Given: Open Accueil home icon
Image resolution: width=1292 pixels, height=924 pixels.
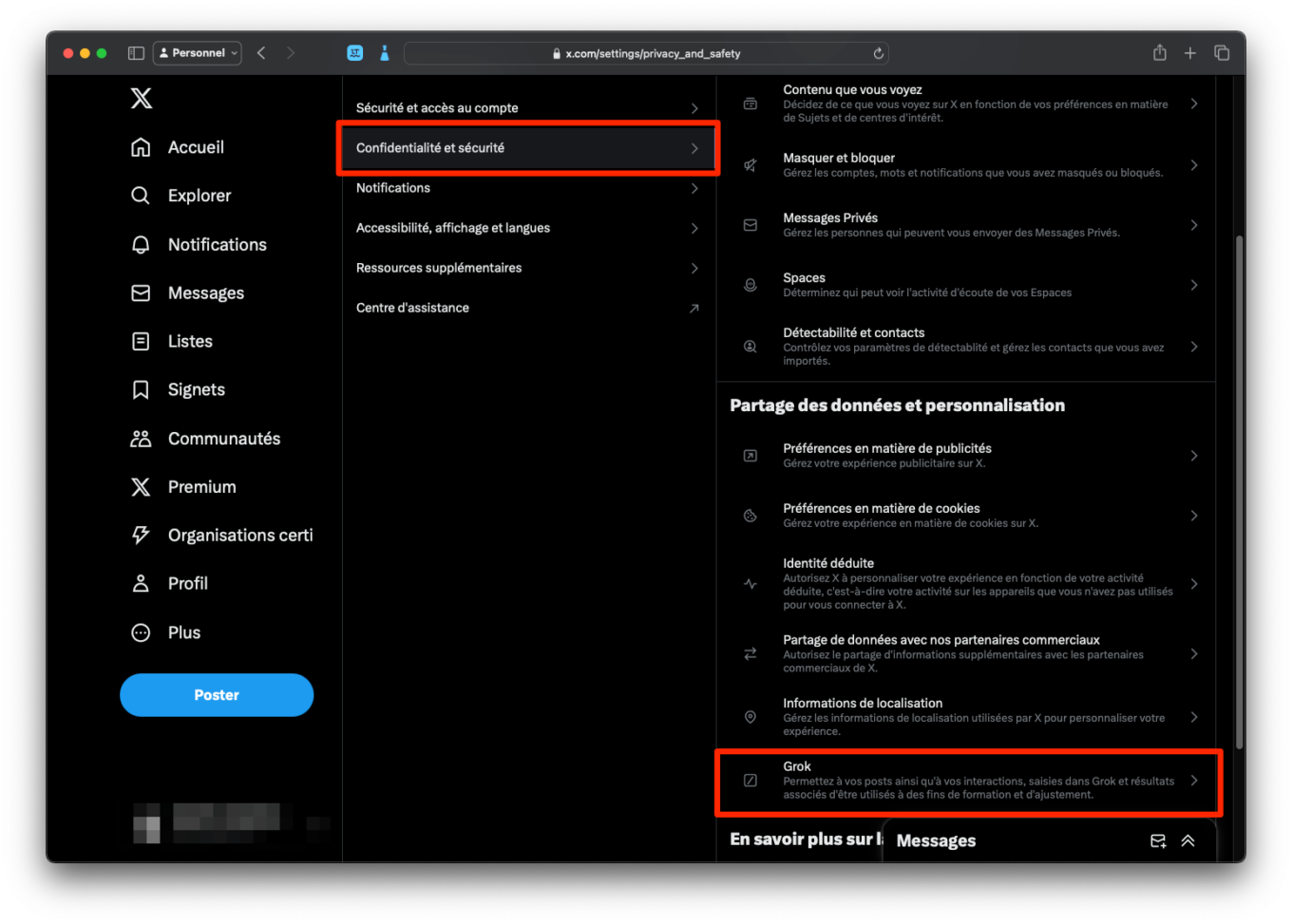Looking at the screenshot, I should click(x=141, y=147).
